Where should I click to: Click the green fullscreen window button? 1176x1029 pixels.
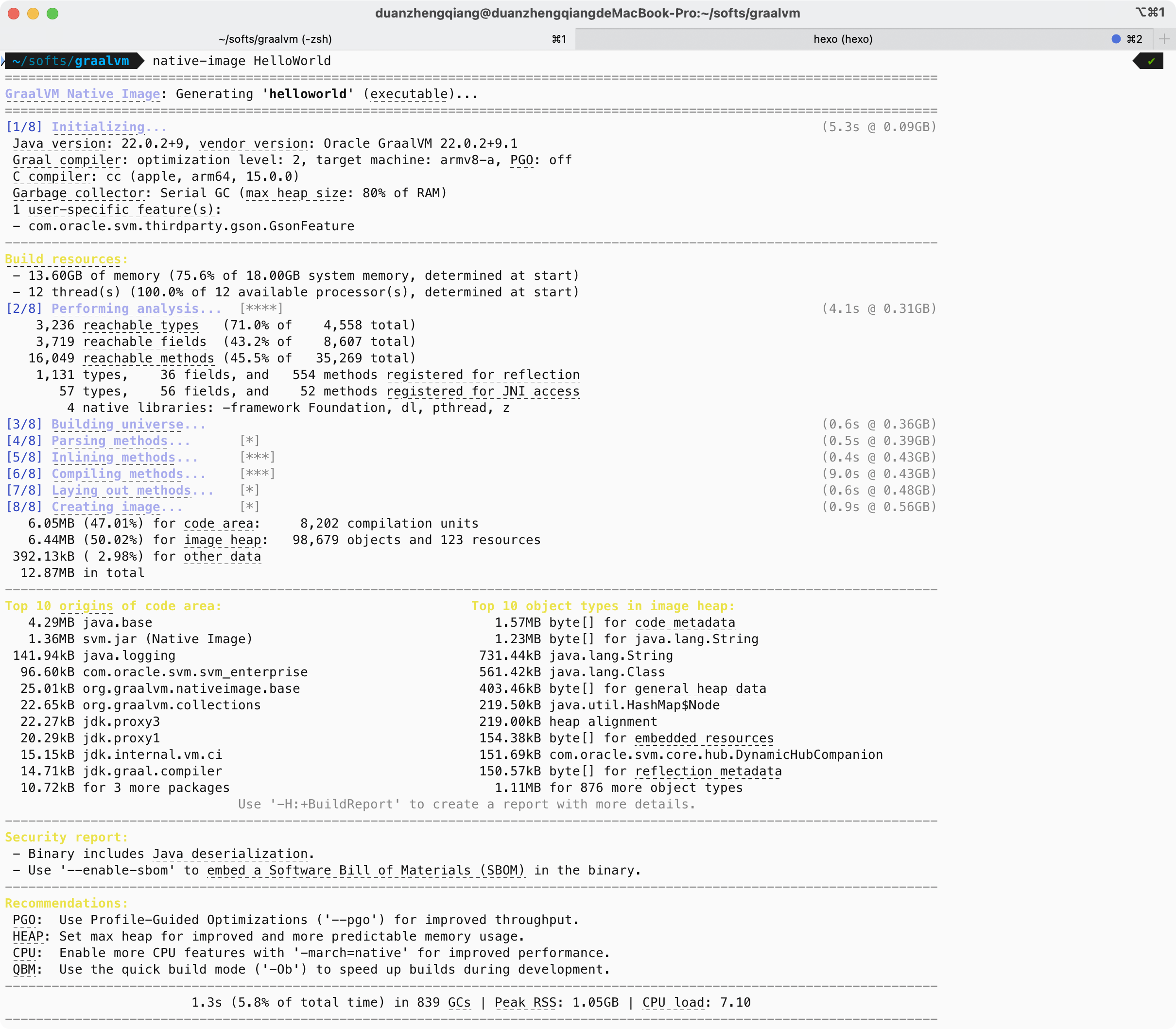52,13
